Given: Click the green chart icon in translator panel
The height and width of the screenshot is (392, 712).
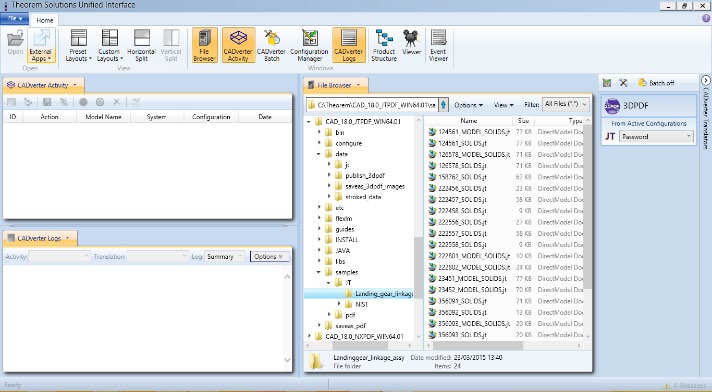Looking at the screenshot, I should [x=607, y=83].
